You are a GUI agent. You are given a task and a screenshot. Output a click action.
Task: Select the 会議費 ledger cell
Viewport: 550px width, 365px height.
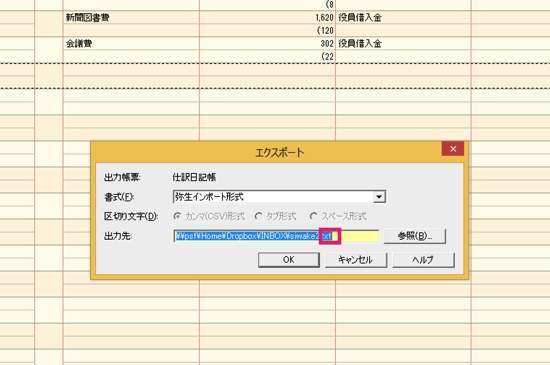tap(131, 43)
